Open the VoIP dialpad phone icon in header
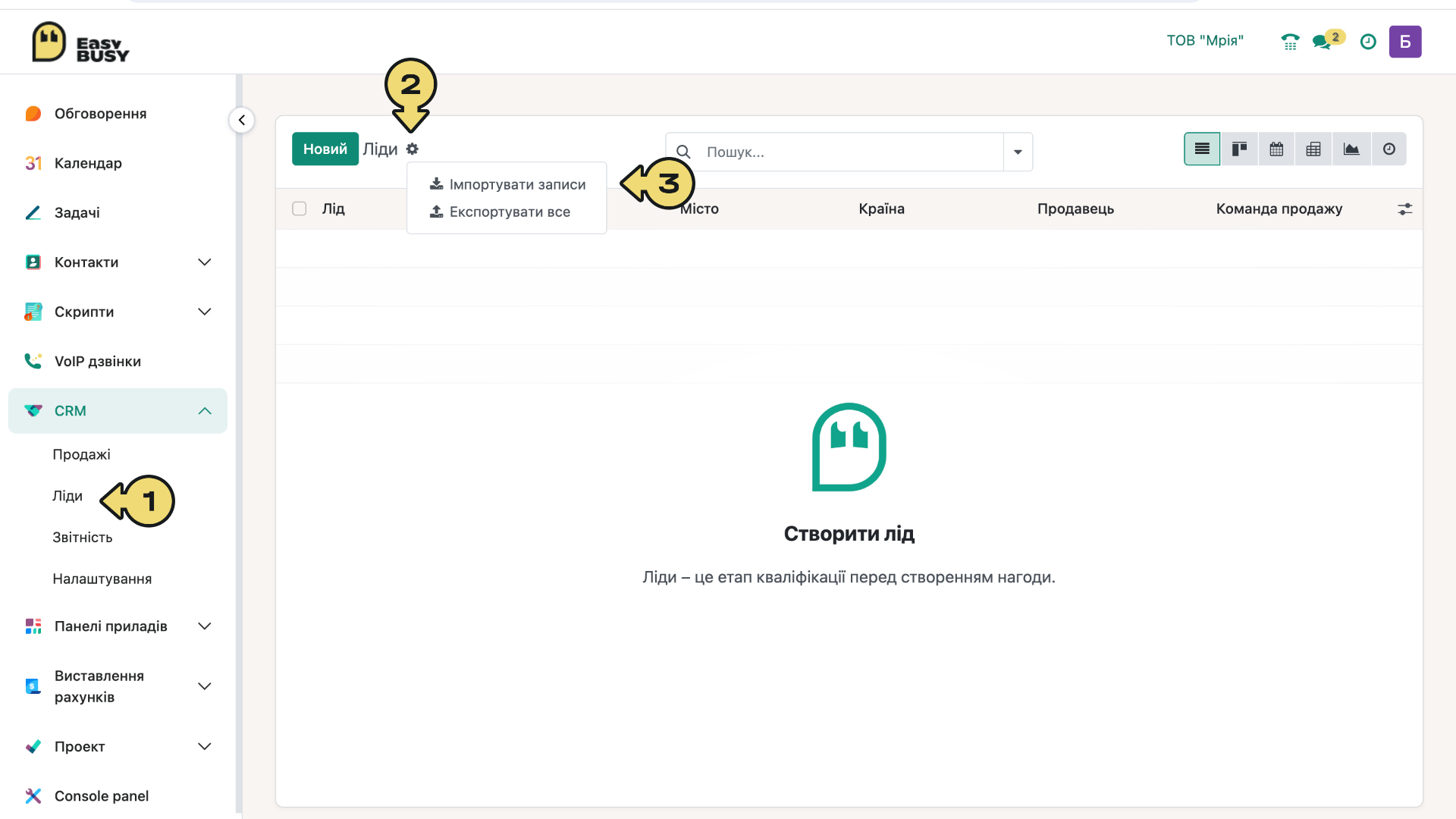The height and width of the screenshot is (819, 1456). coord(1290,42)
